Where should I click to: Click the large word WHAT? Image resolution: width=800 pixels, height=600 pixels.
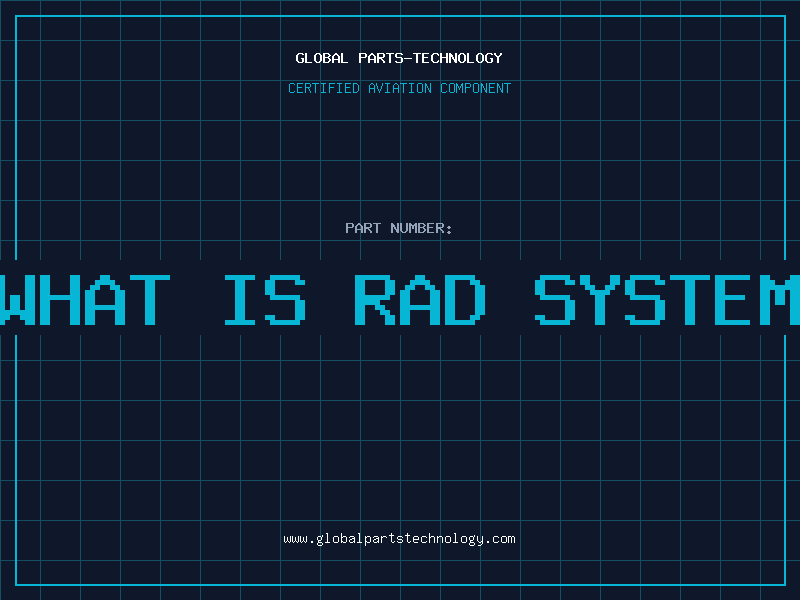point(85,299)
